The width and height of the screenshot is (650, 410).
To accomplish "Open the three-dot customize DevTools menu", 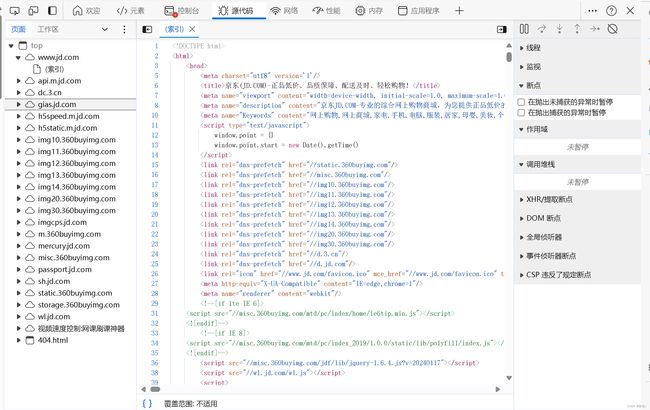I will point(593,11).
